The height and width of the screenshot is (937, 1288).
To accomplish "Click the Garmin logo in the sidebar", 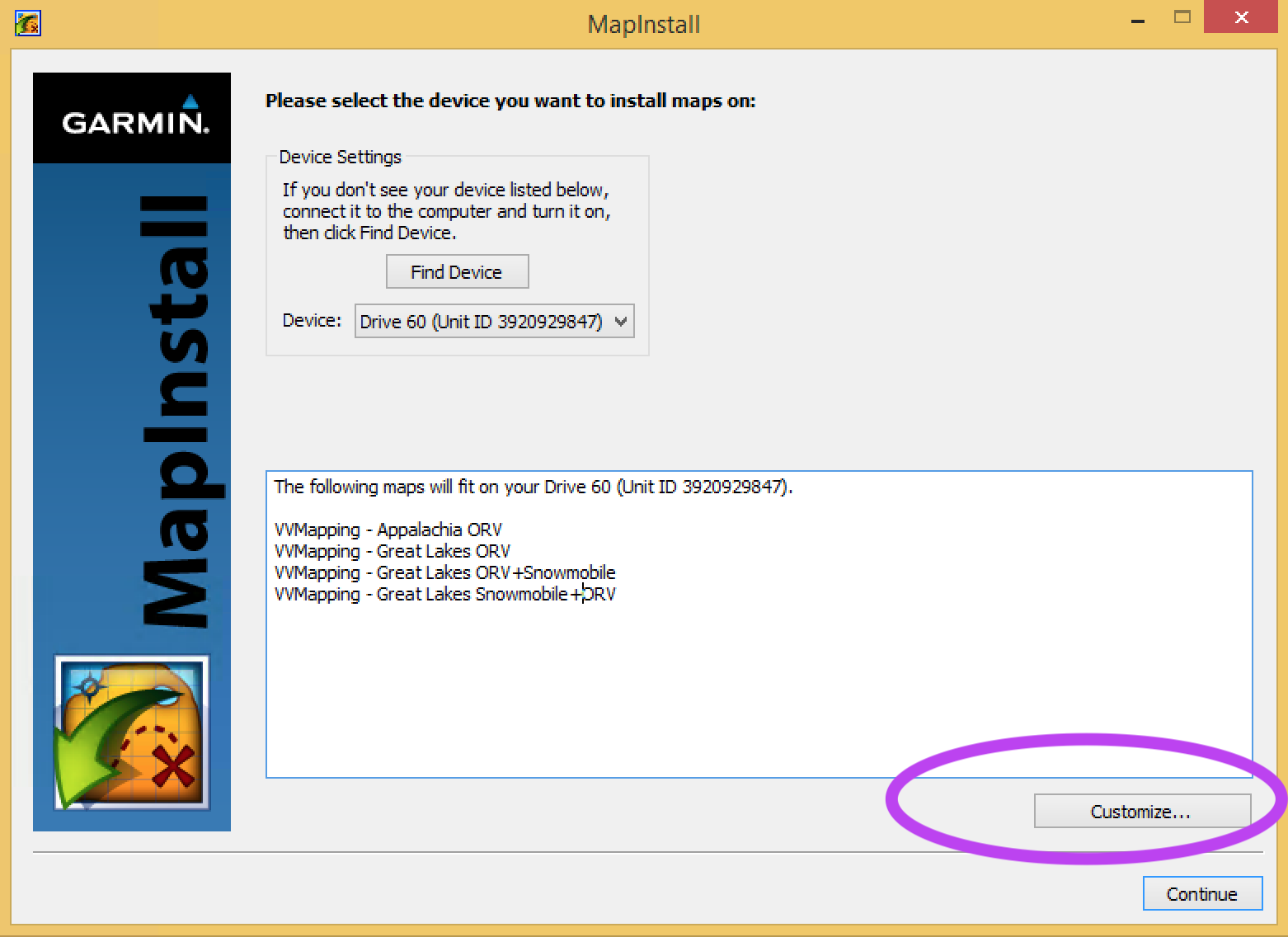I will pyautogui.click(x=134, y=116).
